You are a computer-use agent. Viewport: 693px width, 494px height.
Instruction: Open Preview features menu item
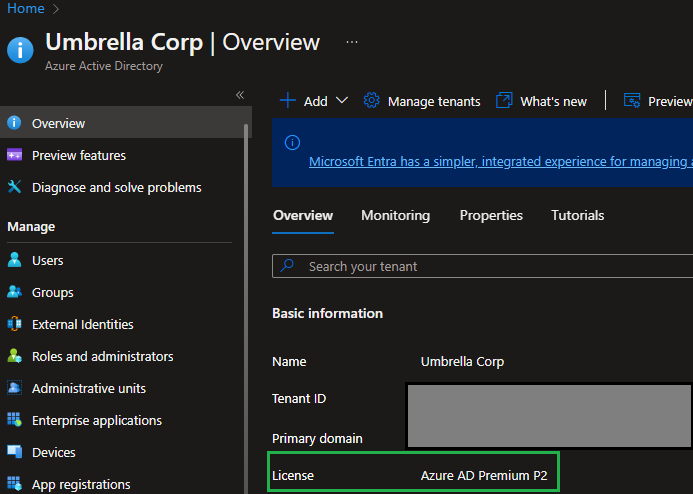coord(79,156)
